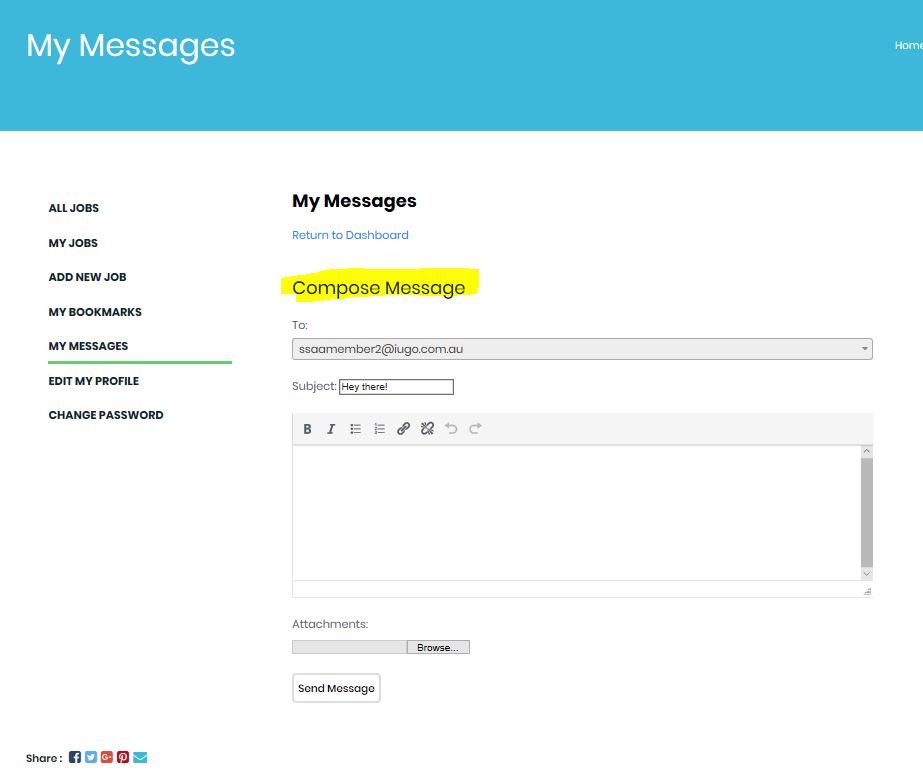Share via the Google Plus icon
The height and width of the screenshot is (778, 923).
tap(107, 758)
